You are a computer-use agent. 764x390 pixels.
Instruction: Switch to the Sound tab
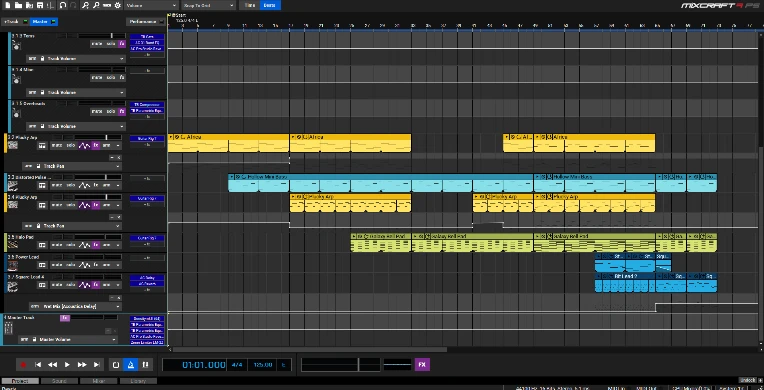59,381
